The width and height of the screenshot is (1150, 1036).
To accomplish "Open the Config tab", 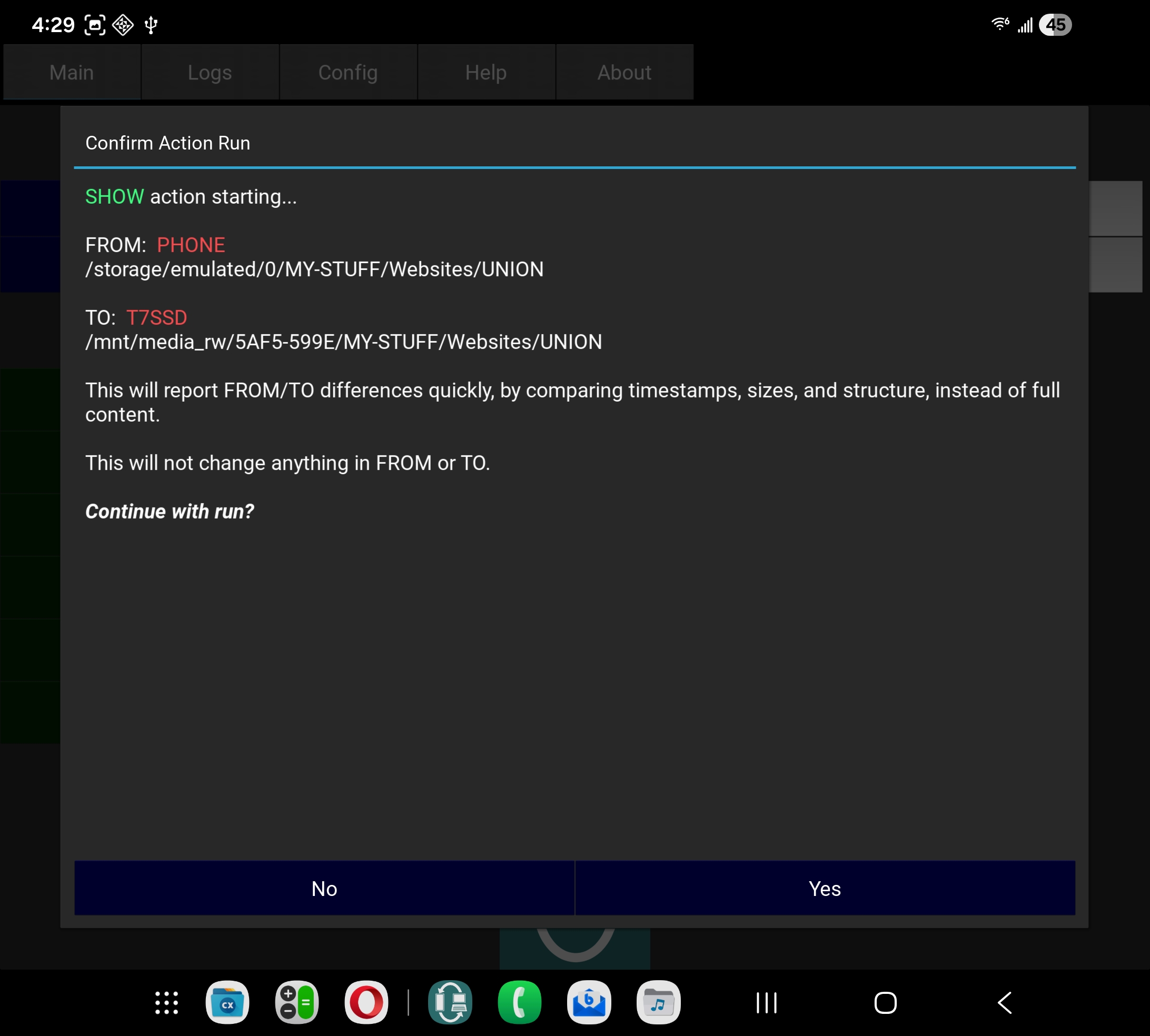I will click(x=348, y=73).
